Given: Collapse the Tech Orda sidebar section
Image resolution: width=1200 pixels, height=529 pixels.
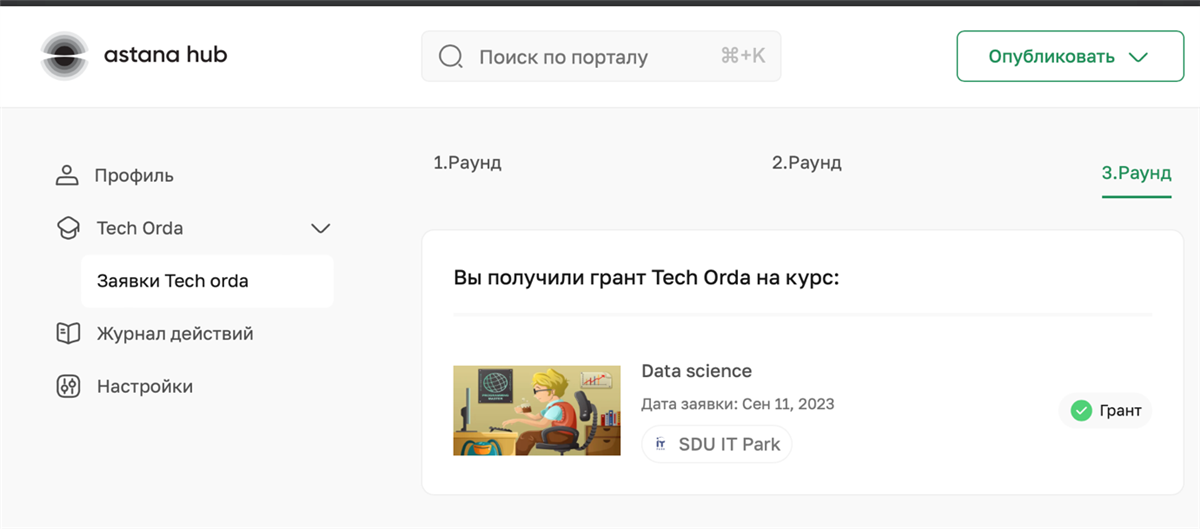Looking at the screenshot, I should 320,229.
